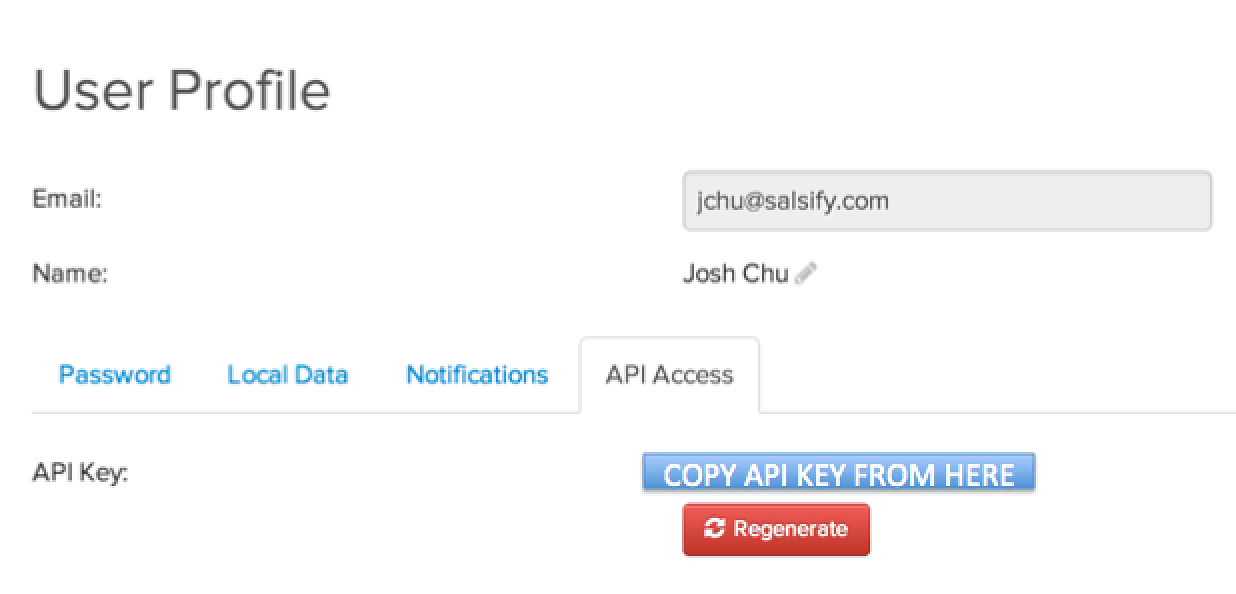The width and height of the screenshot is (1236, 594).
Task: Click the User Profile page heading
Action: pyautogui.click(x=182, y=89)
